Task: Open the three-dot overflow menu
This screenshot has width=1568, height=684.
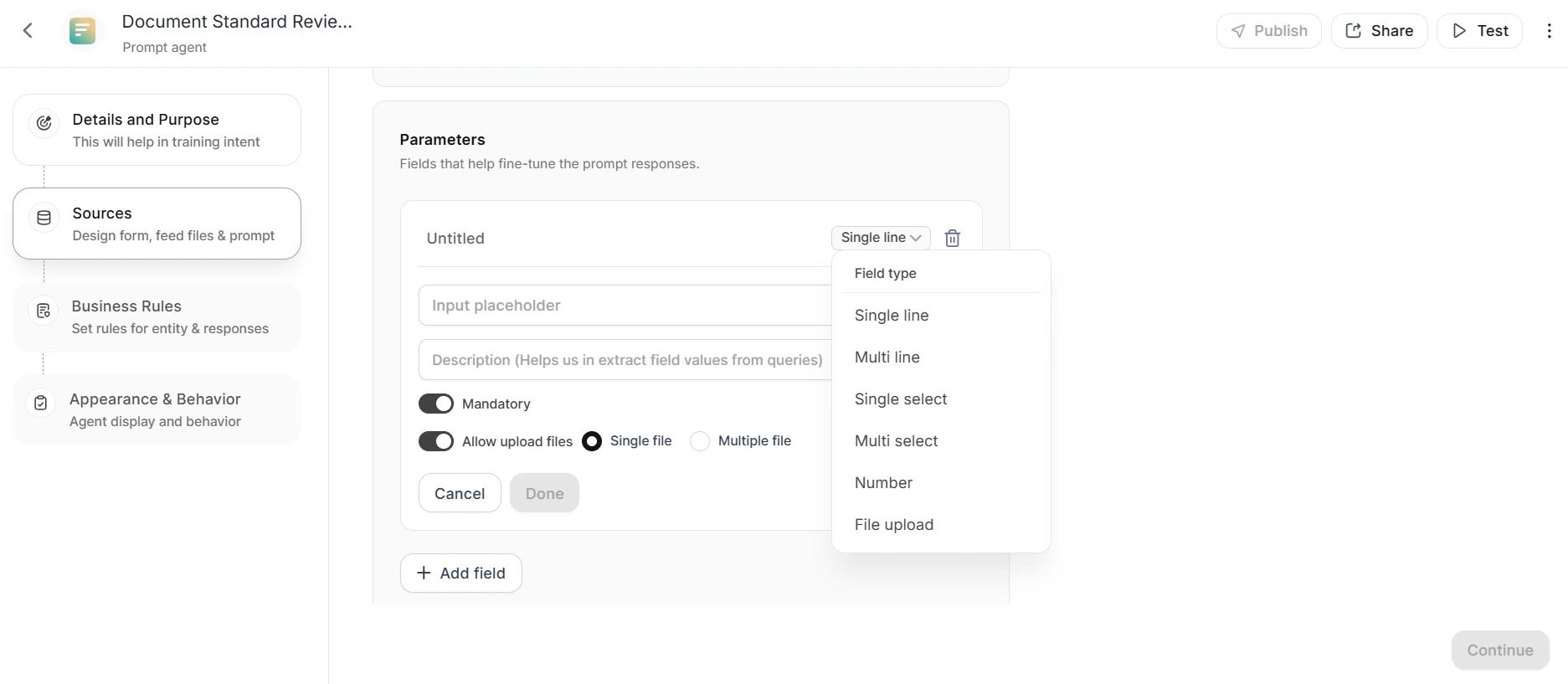Action: 1549,31
